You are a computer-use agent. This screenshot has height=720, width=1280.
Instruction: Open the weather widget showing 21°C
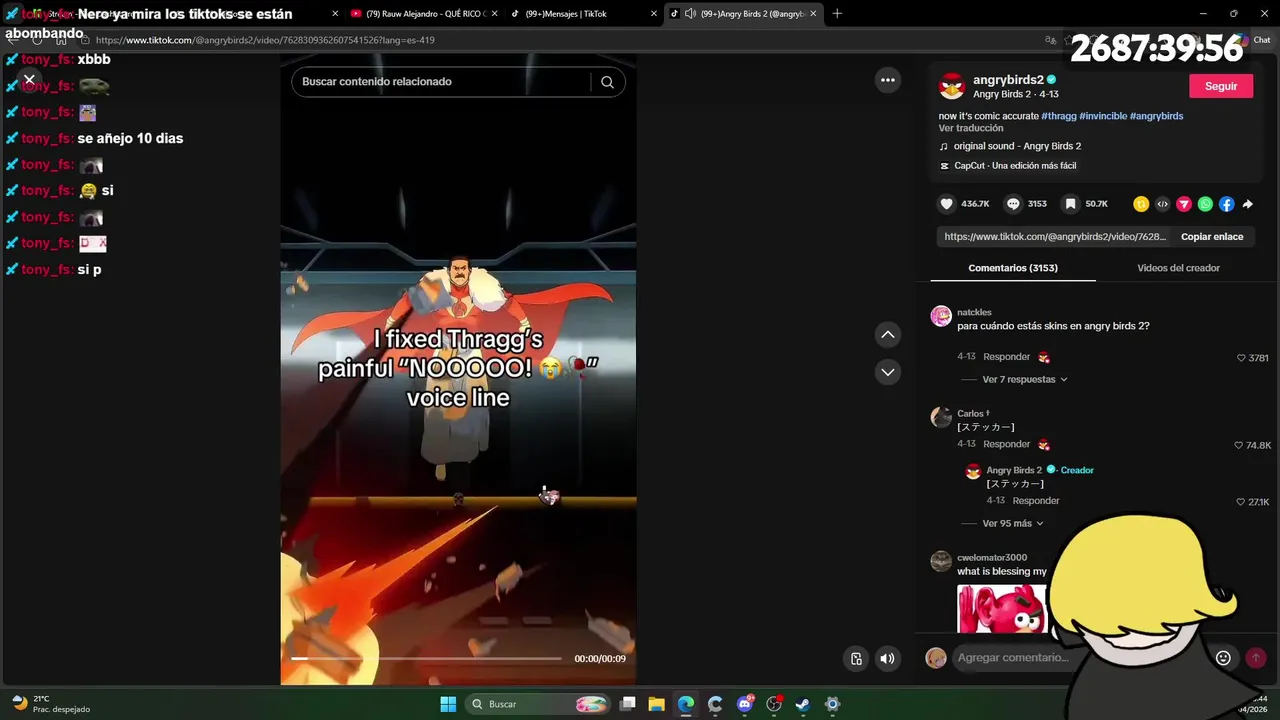[x=51, y=704]
